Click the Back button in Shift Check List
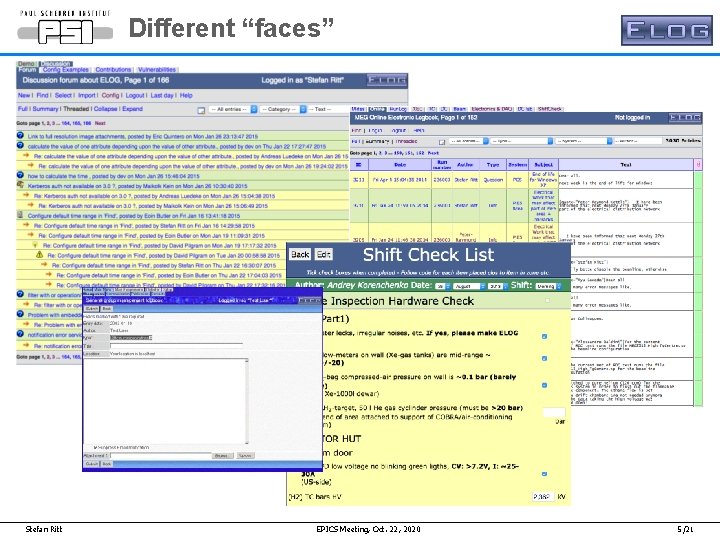 pos(300,254)
